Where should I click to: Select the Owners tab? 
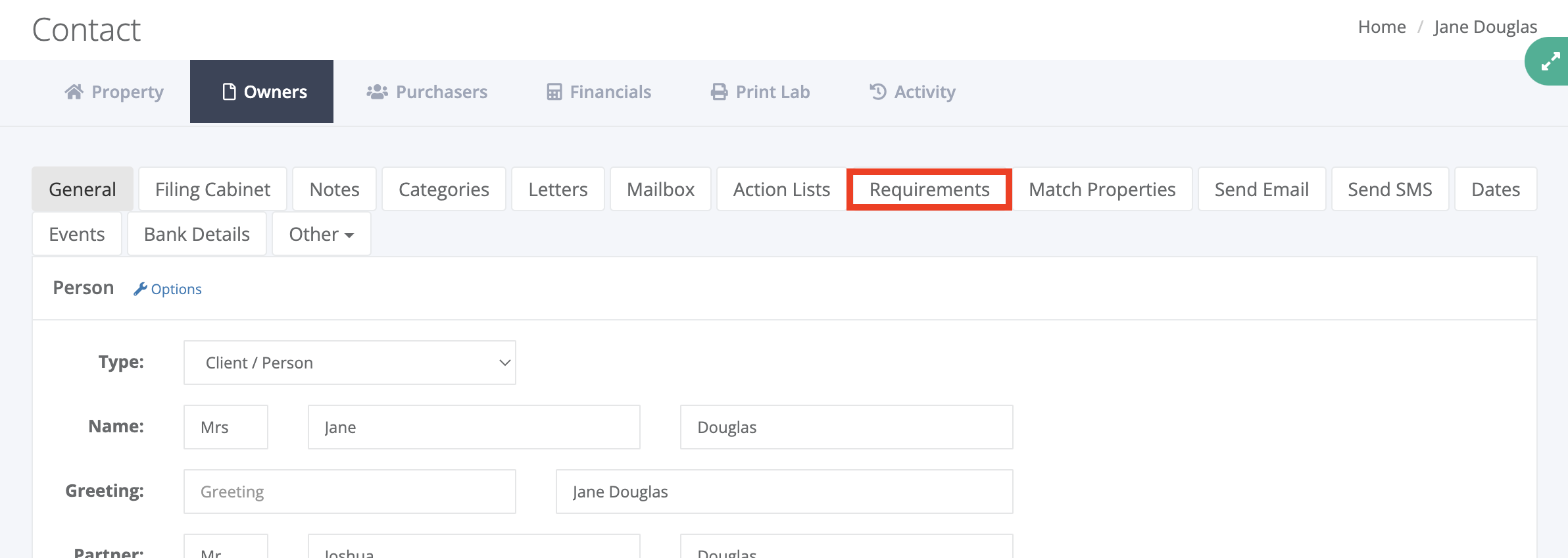[262, 91]
